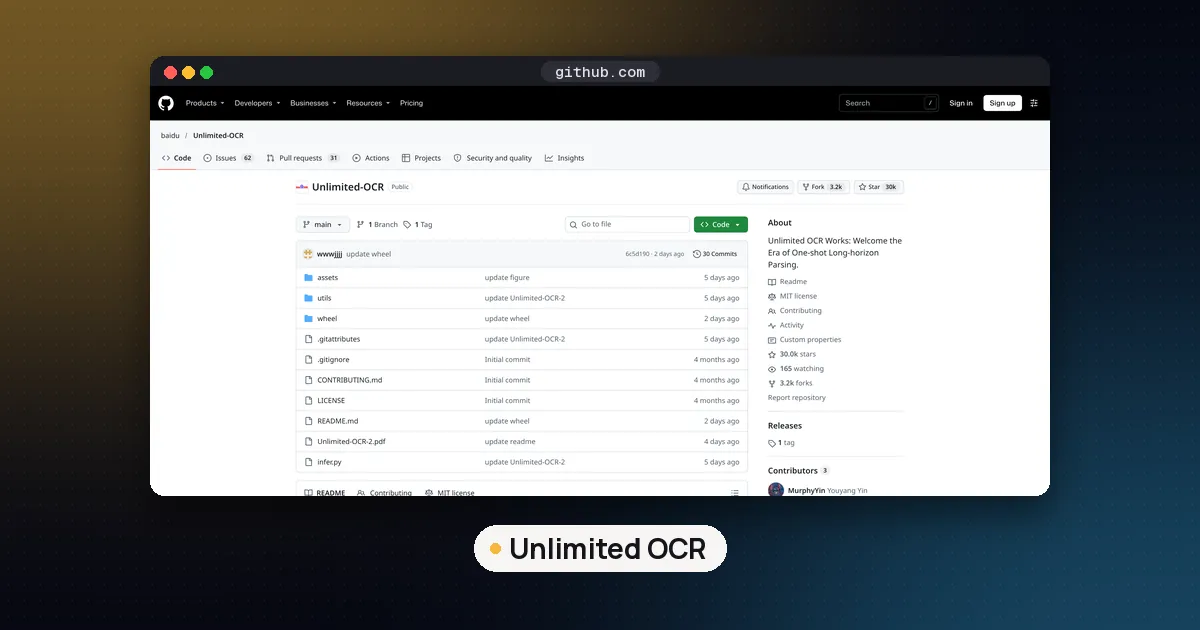The height and width of the screenshot is (630, 1200).
Task: Star the repository
Action: (879, 187)
